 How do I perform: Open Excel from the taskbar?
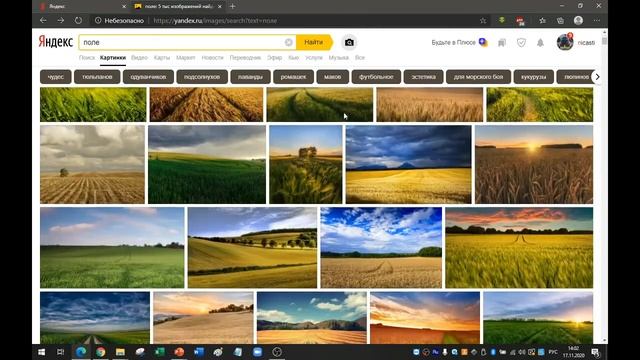(x=160, y=352)
